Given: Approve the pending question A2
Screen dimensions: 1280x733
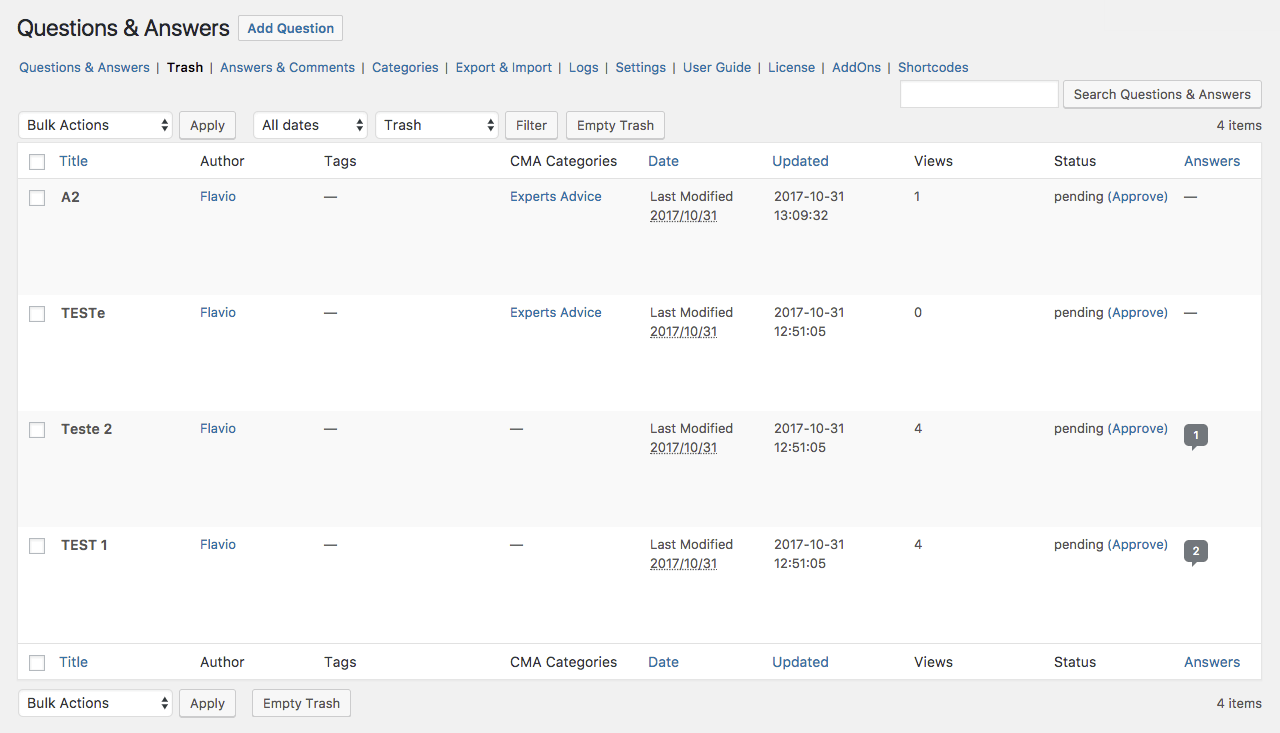Looking at the screenshot, I should tap(1138, 197).
